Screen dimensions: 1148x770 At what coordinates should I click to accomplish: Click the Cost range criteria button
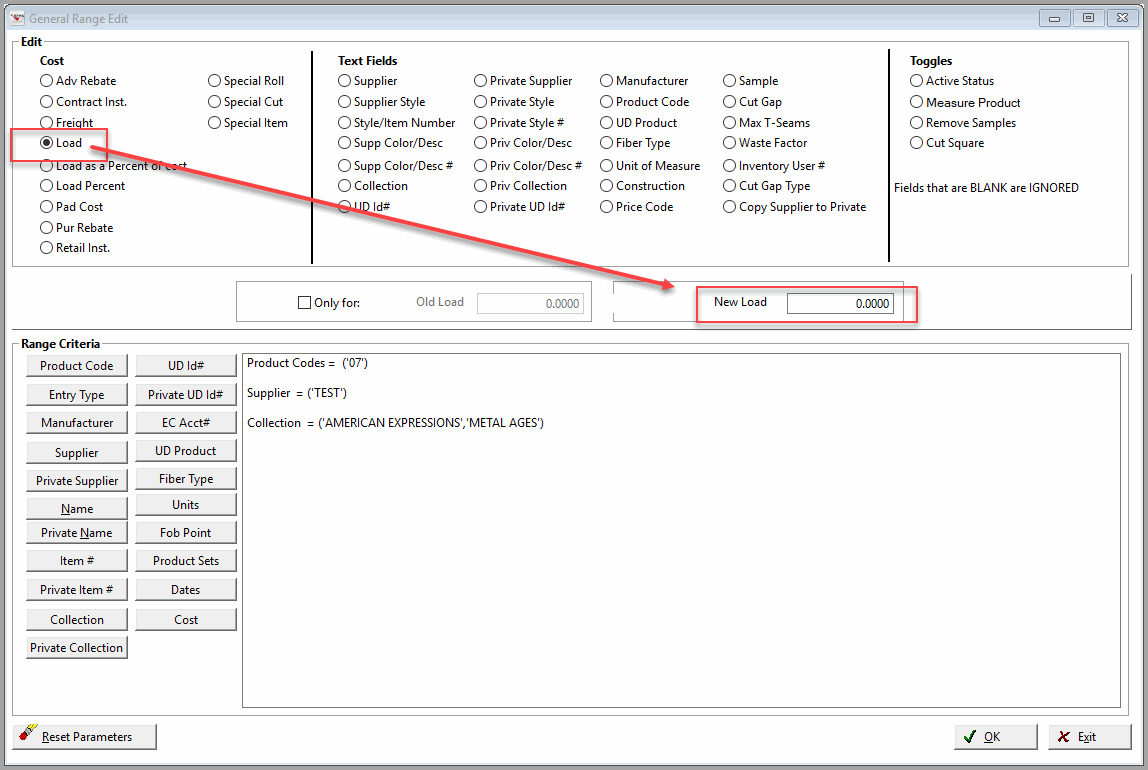coord(186,619)
